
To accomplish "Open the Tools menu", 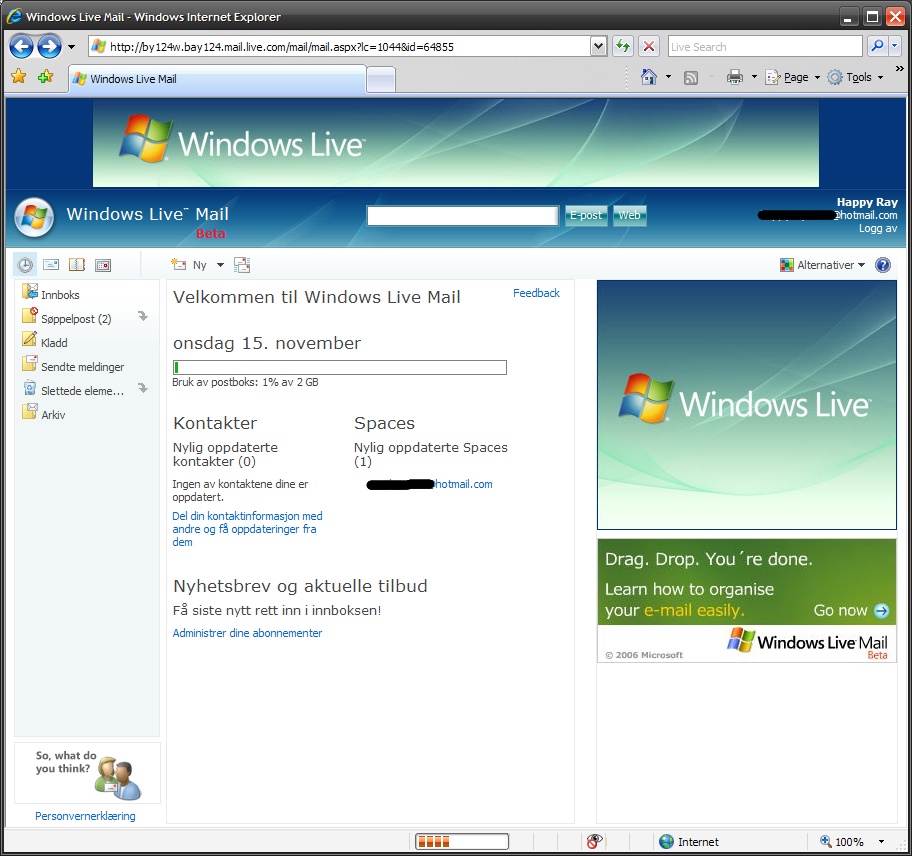I will click(855, 77).
